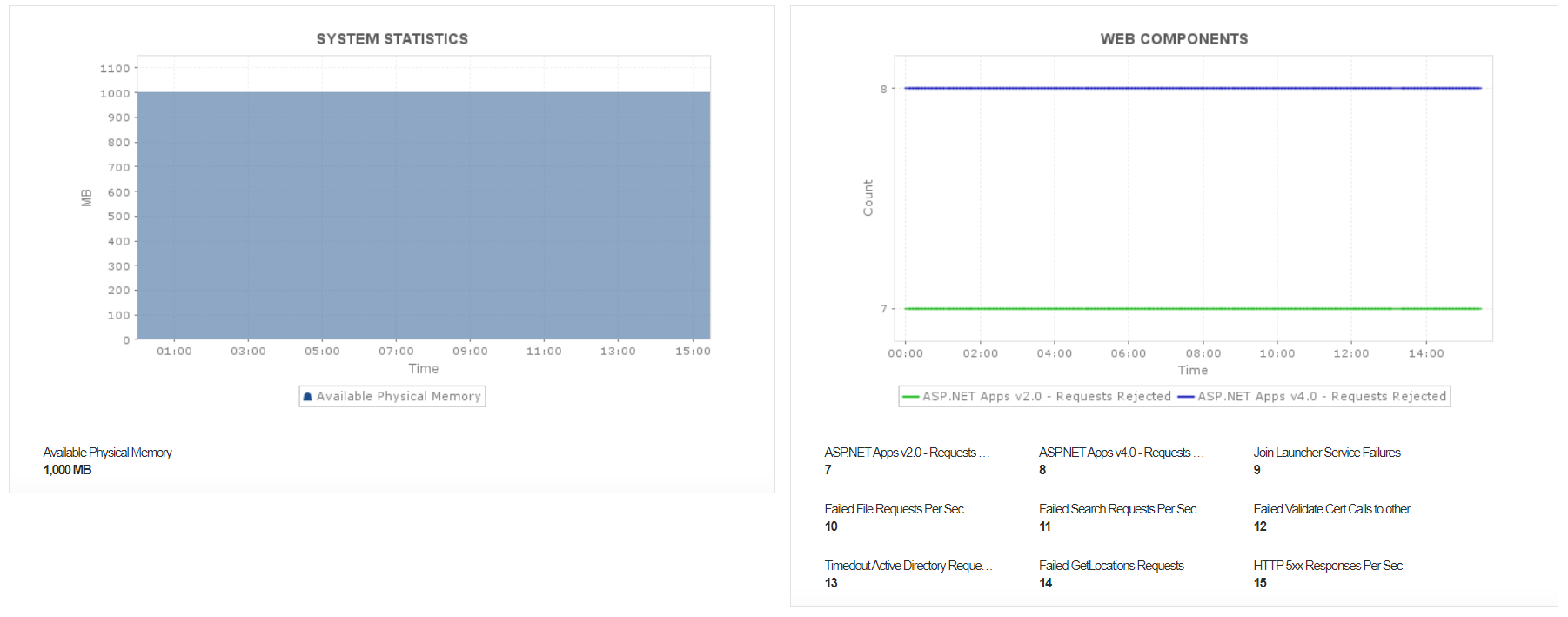Image resolution: width=1568 pixels, height=617 pixels.
Task: Click the blue ASP.NET v4.0 legend line
Action: click(x=1186, y=397)
